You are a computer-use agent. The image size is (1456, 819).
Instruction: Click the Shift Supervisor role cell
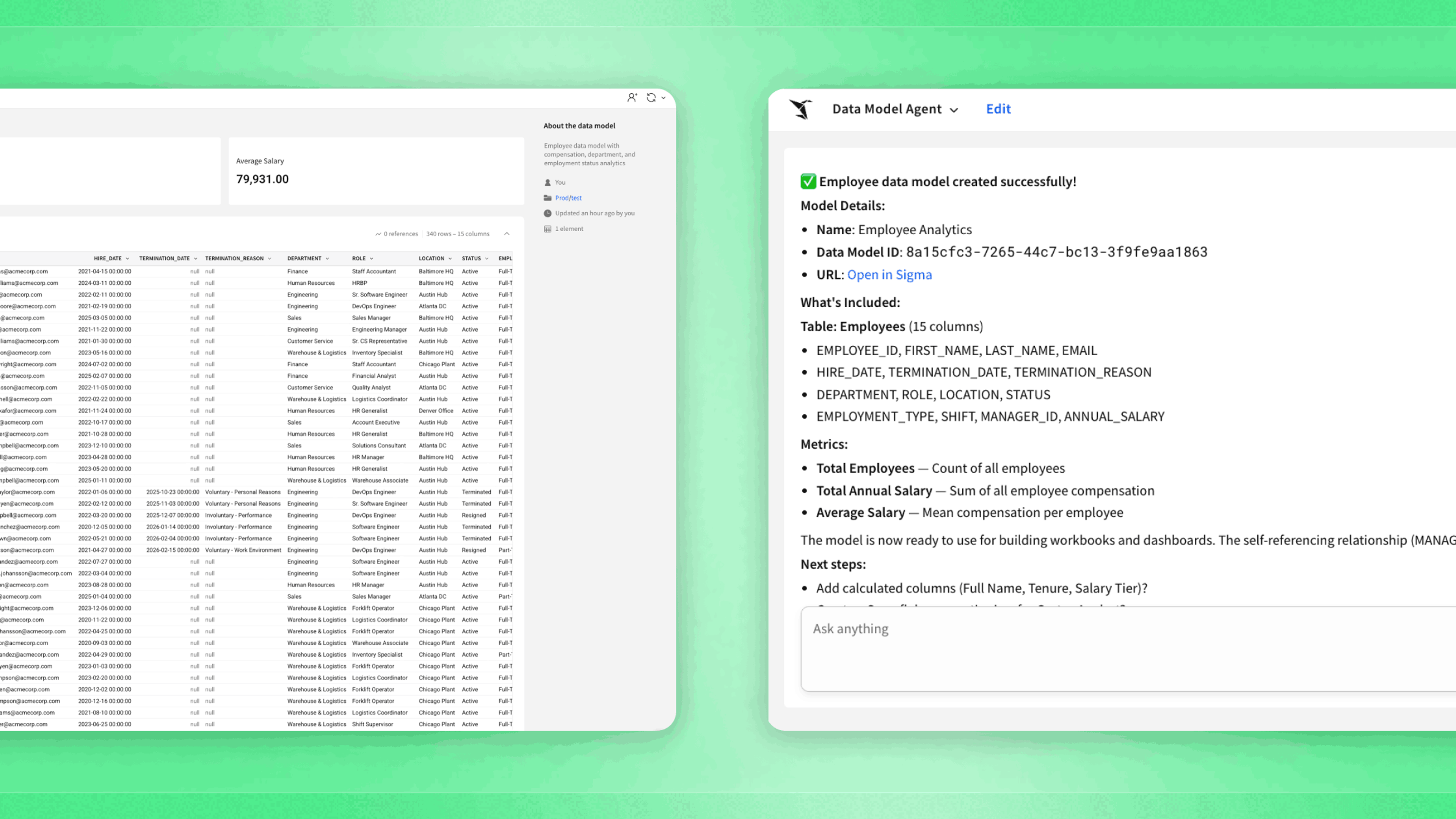[372, 724]
